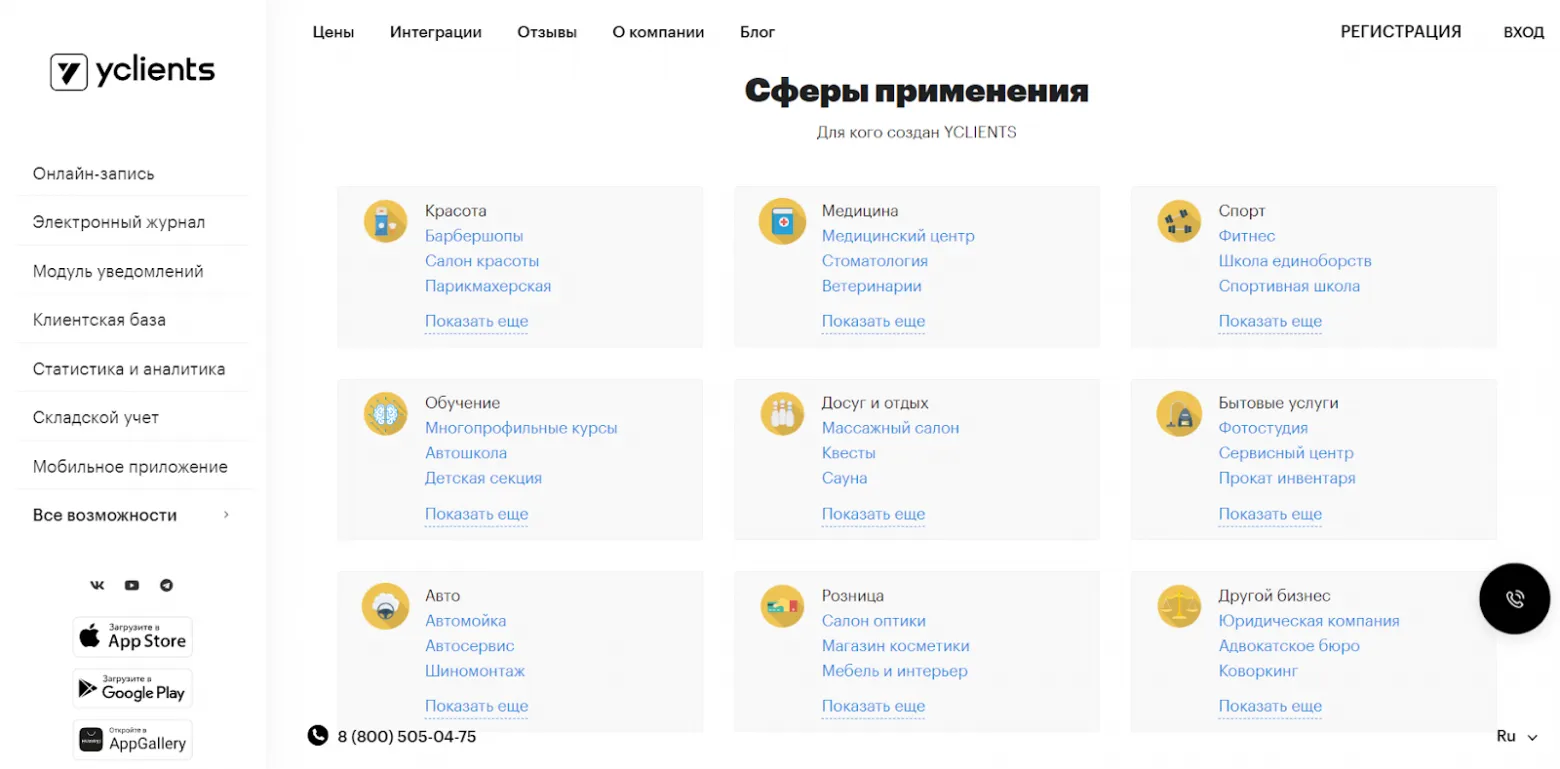This screenshot has width=1560, height=769.
Task: Open the Отзывы menu item
Action: [547, 32]
